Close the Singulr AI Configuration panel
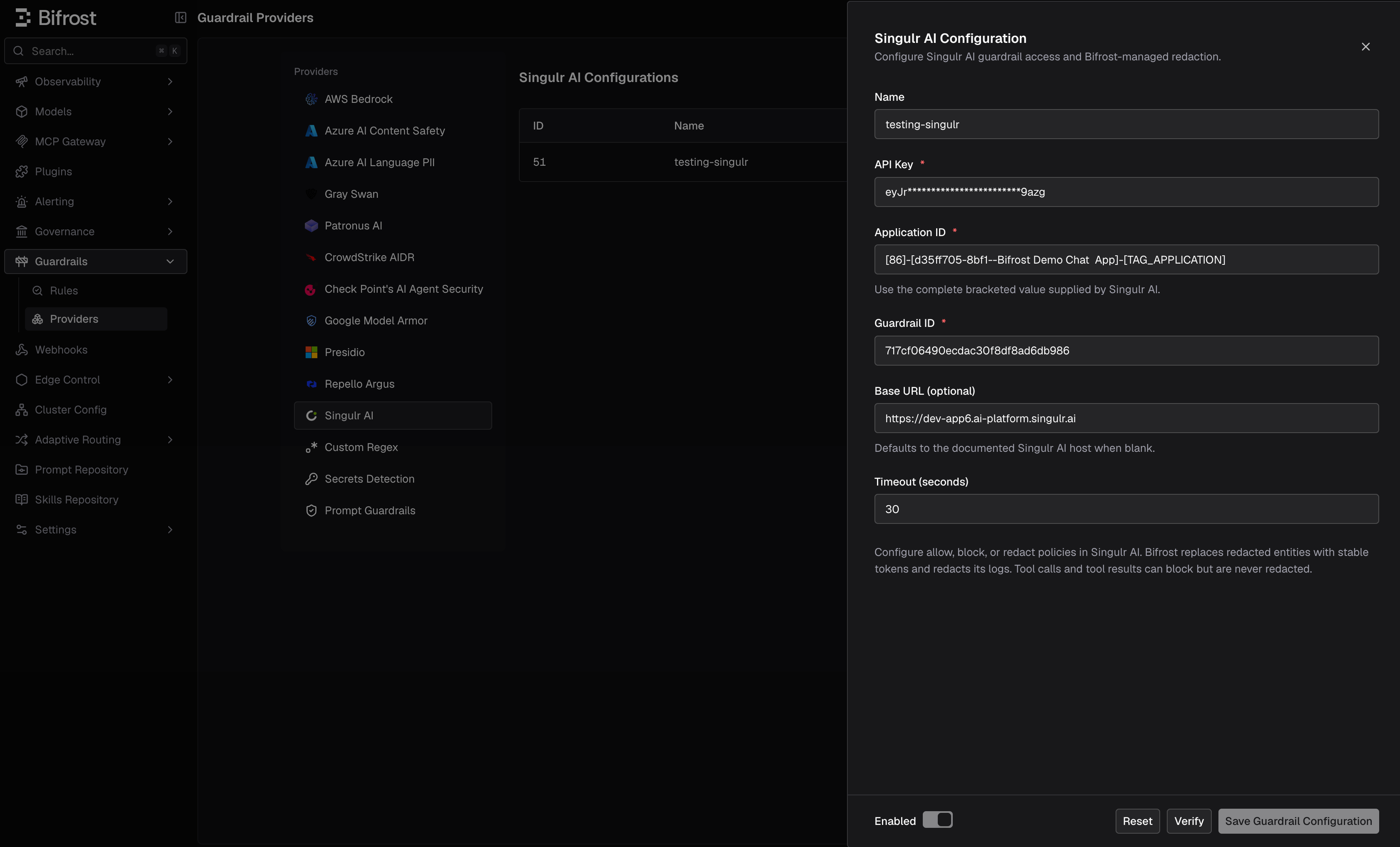The height and width of the screenshot is (847, 1400). click(x=1365, y=47)
